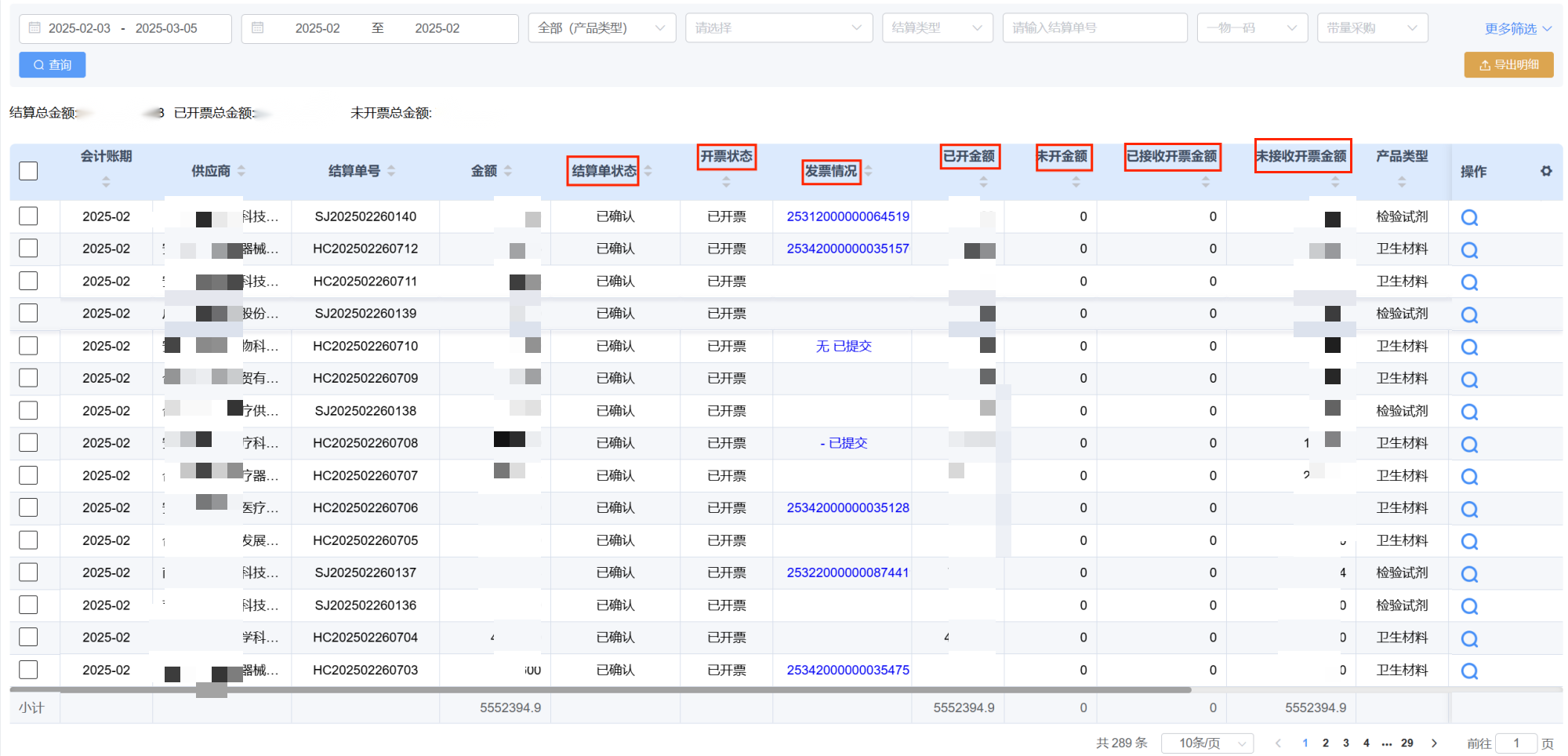
Task: View details for settlement HC202502260705
Action: (x=1469, y=541)
